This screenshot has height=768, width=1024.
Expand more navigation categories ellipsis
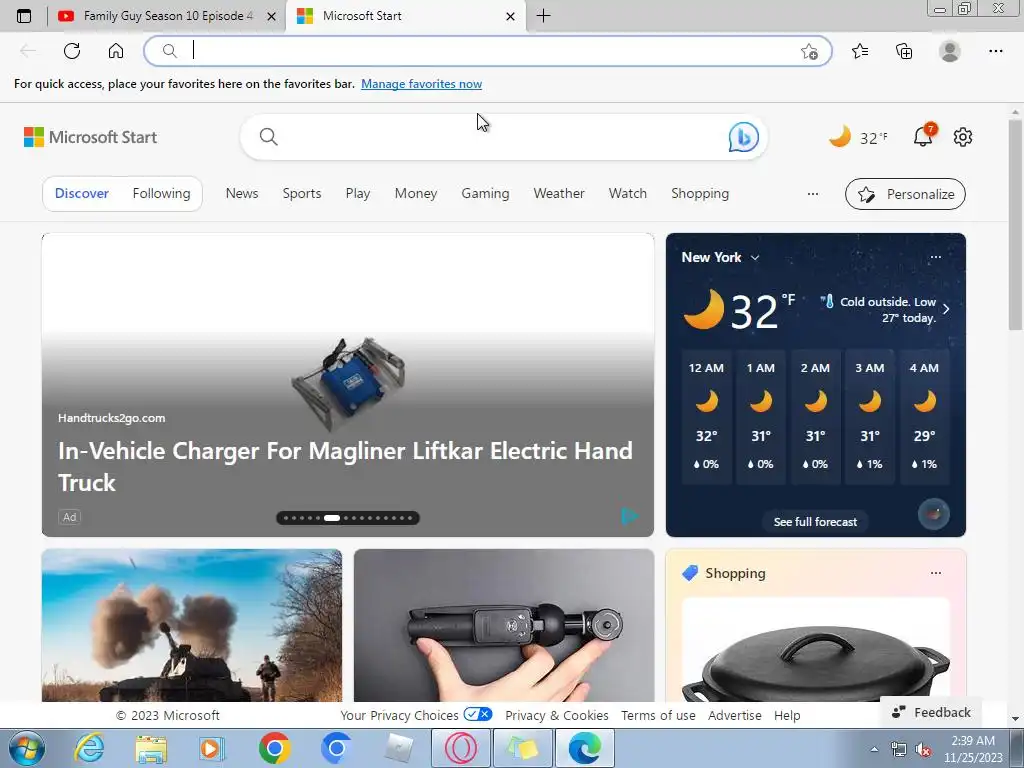[812, 194]
